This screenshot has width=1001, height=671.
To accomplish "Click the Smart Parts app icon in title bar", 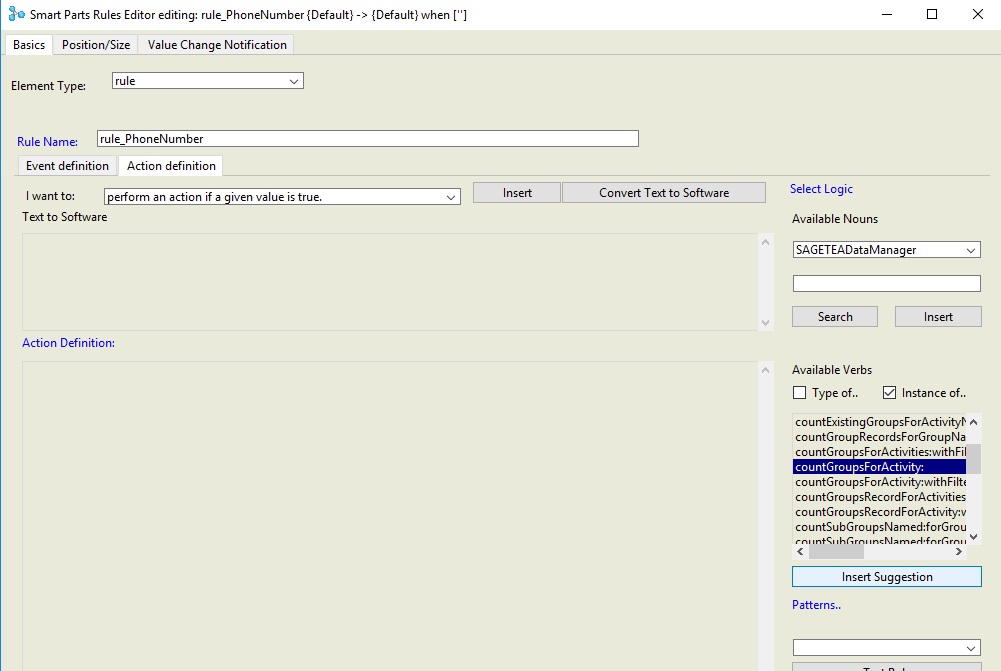I will click(x=16, y=13).
